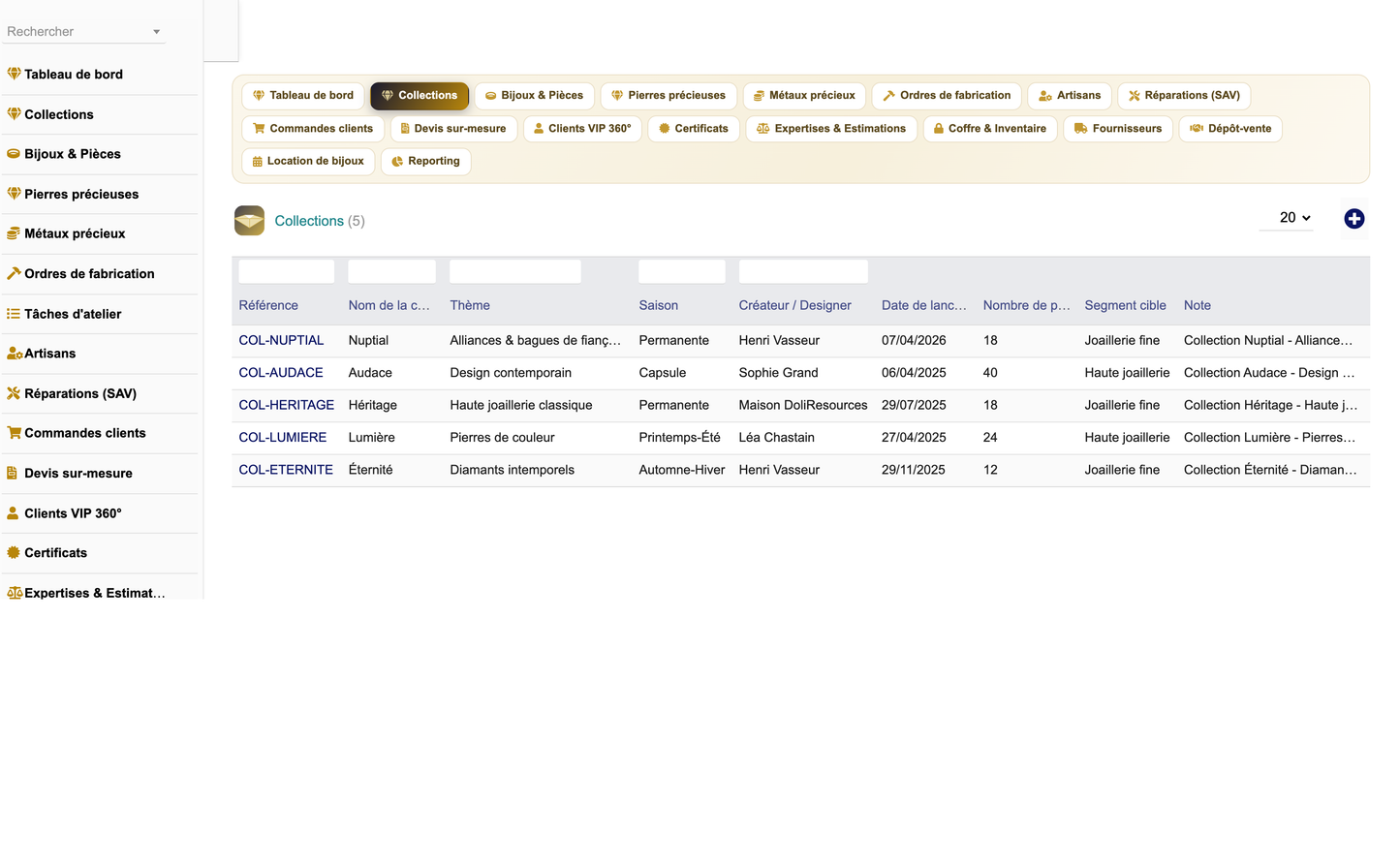Click the Créateur / Designer filter input field
Screen dimensions: 1400x866
(802, 272)
